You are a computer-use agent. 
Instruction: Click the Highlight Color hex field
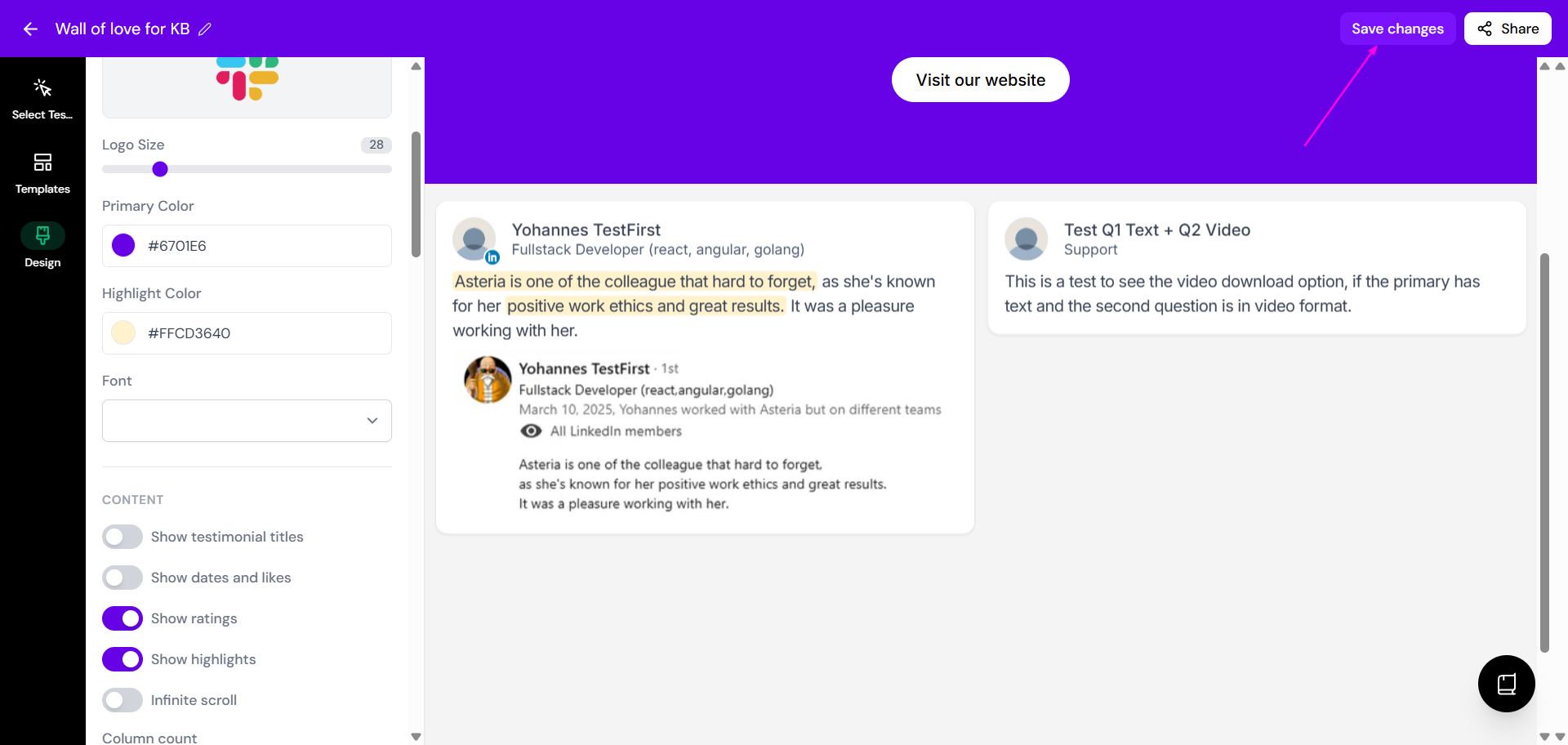pyautogui.click(x=247, y=333)
